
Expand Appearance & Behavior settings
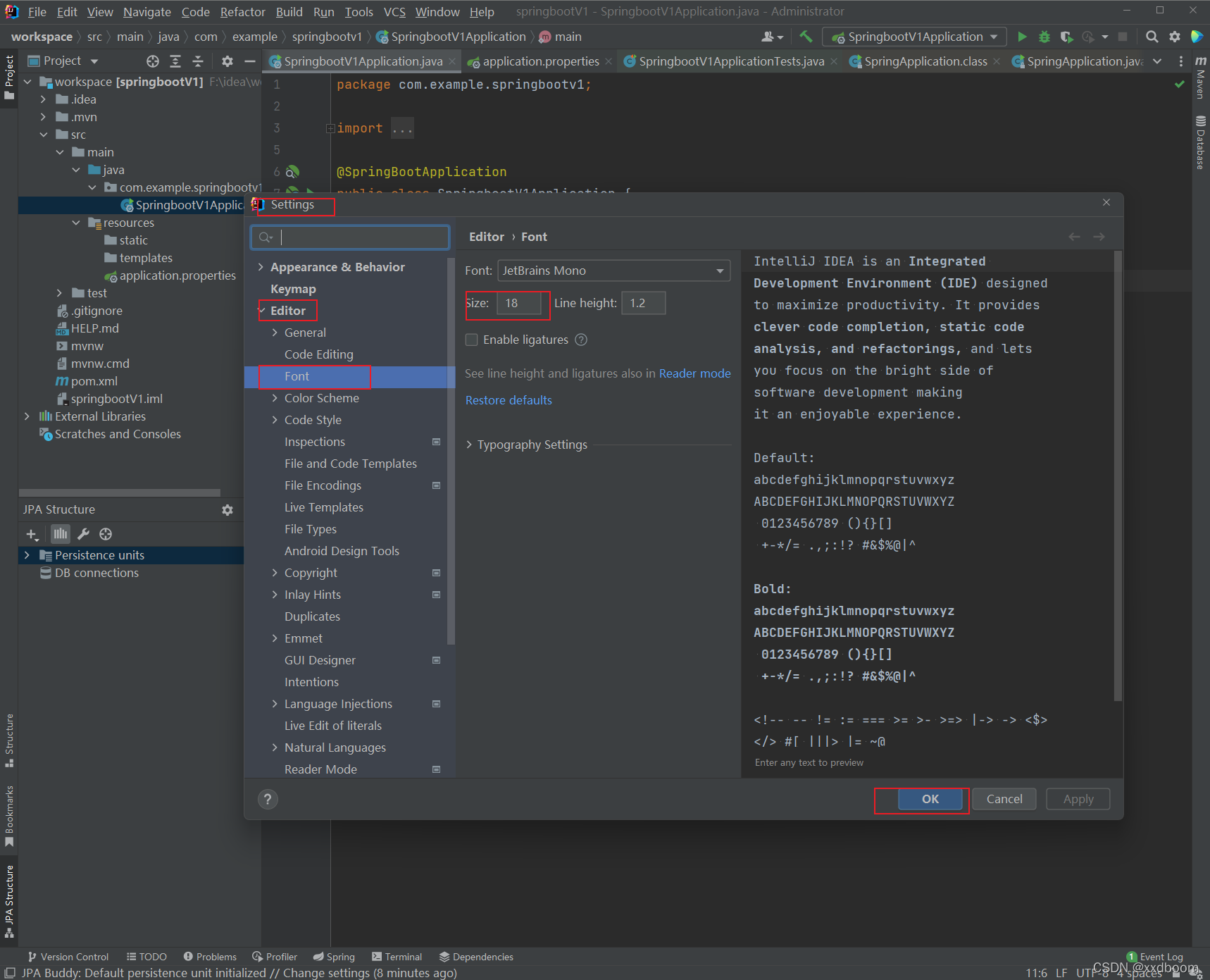click(261, 267)
